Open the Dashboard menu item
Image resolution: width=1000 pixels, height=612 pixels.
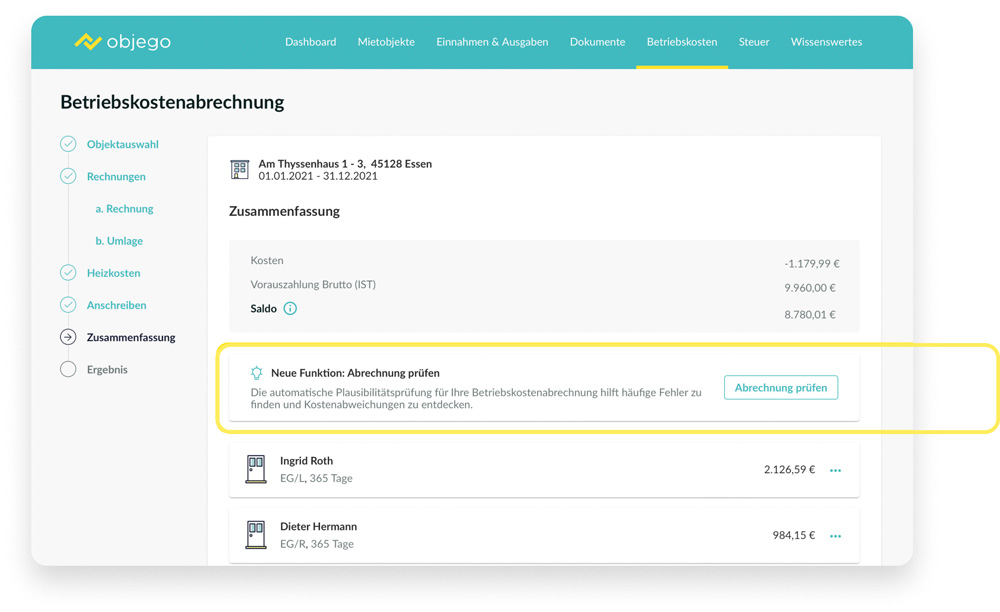(310, 42)
